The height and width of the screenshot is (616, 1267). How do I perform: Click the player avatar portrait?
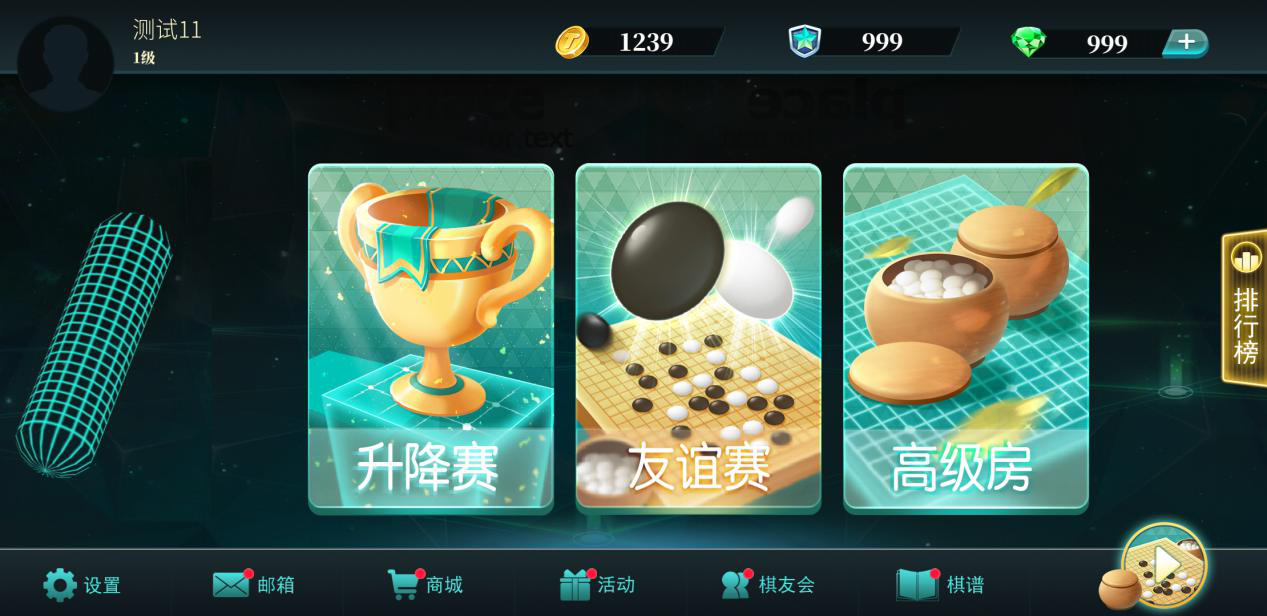pyautogui.click(x=66, y=64)
